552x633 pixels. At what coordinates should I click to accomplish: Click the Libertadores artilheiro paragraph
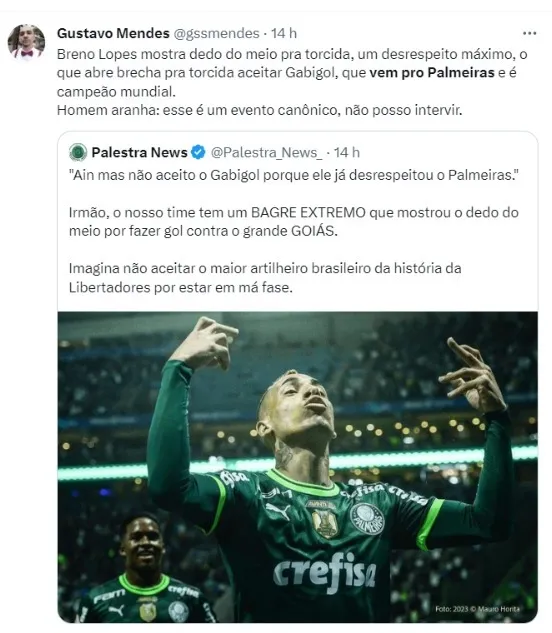[265, 278]
